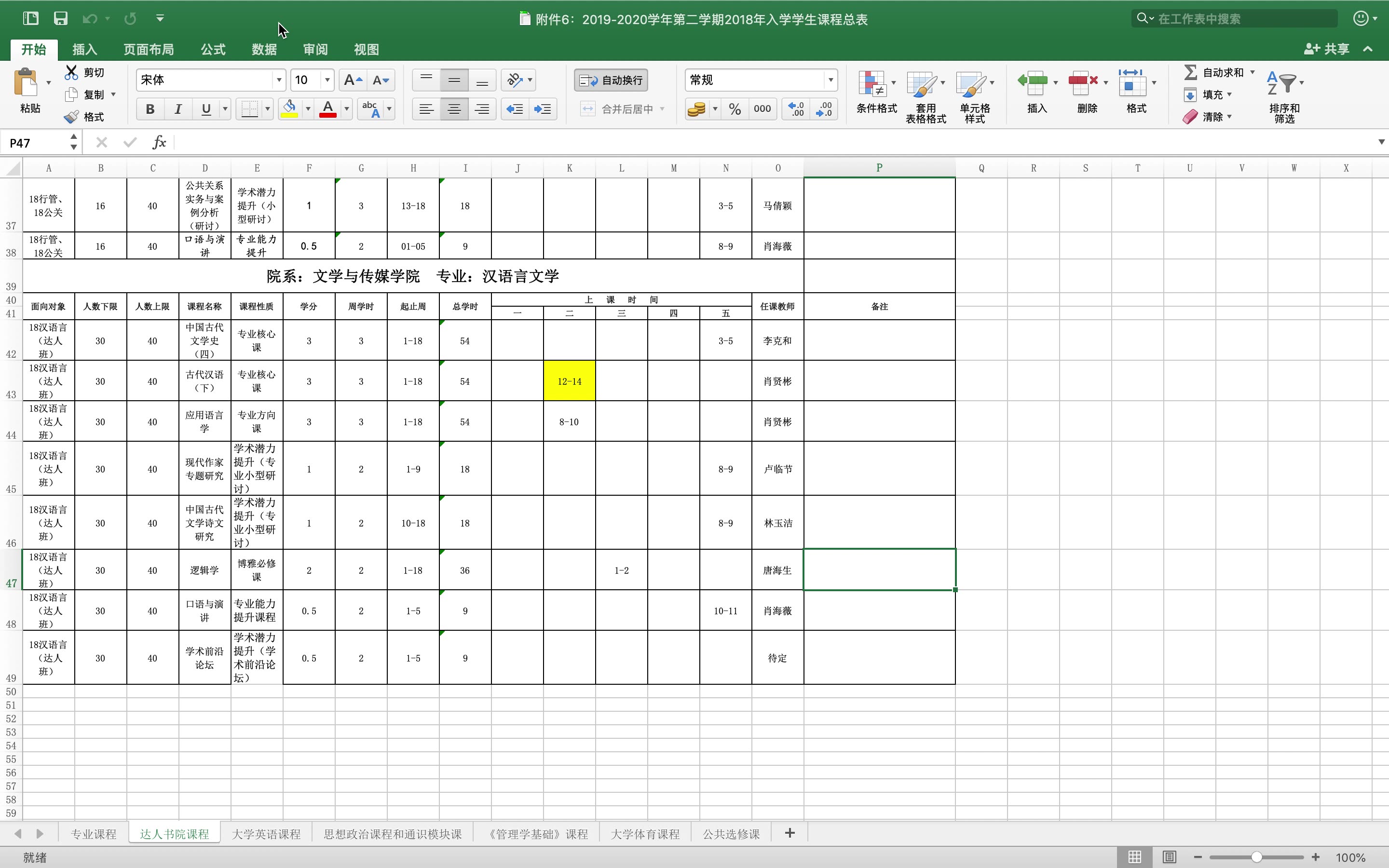Expand the formula bar chevron
Image resolution: width=1389 pixels, height=868 pixels.
1381,142
